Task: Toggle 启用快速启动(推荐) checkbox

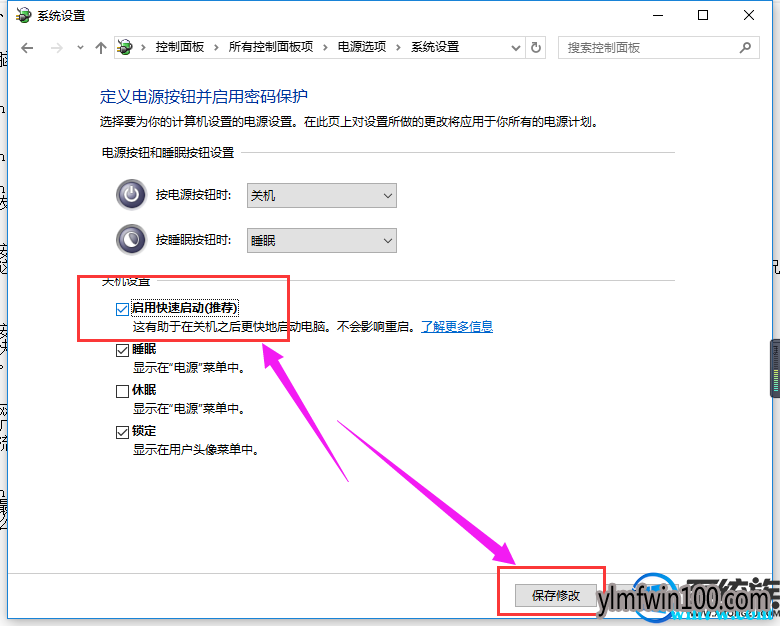Action: click(122, 309)
